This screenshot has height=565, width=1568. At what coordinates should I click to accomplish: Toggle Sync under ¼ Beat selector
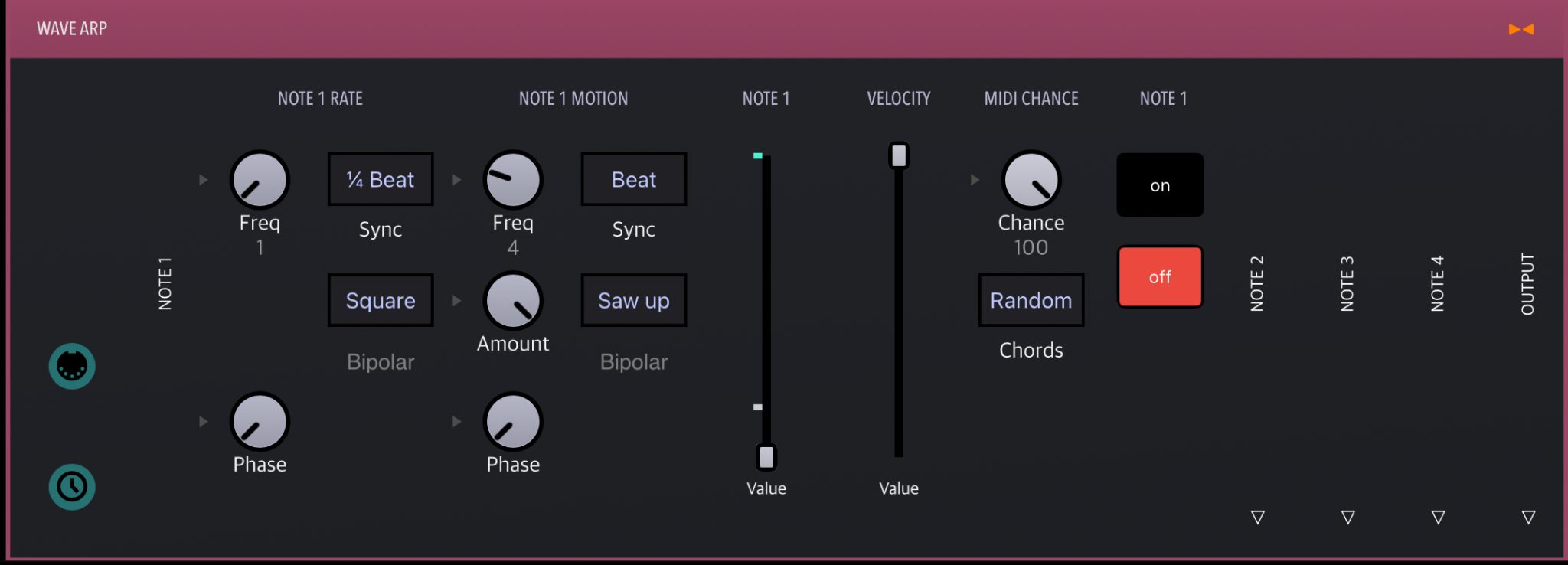381,230
